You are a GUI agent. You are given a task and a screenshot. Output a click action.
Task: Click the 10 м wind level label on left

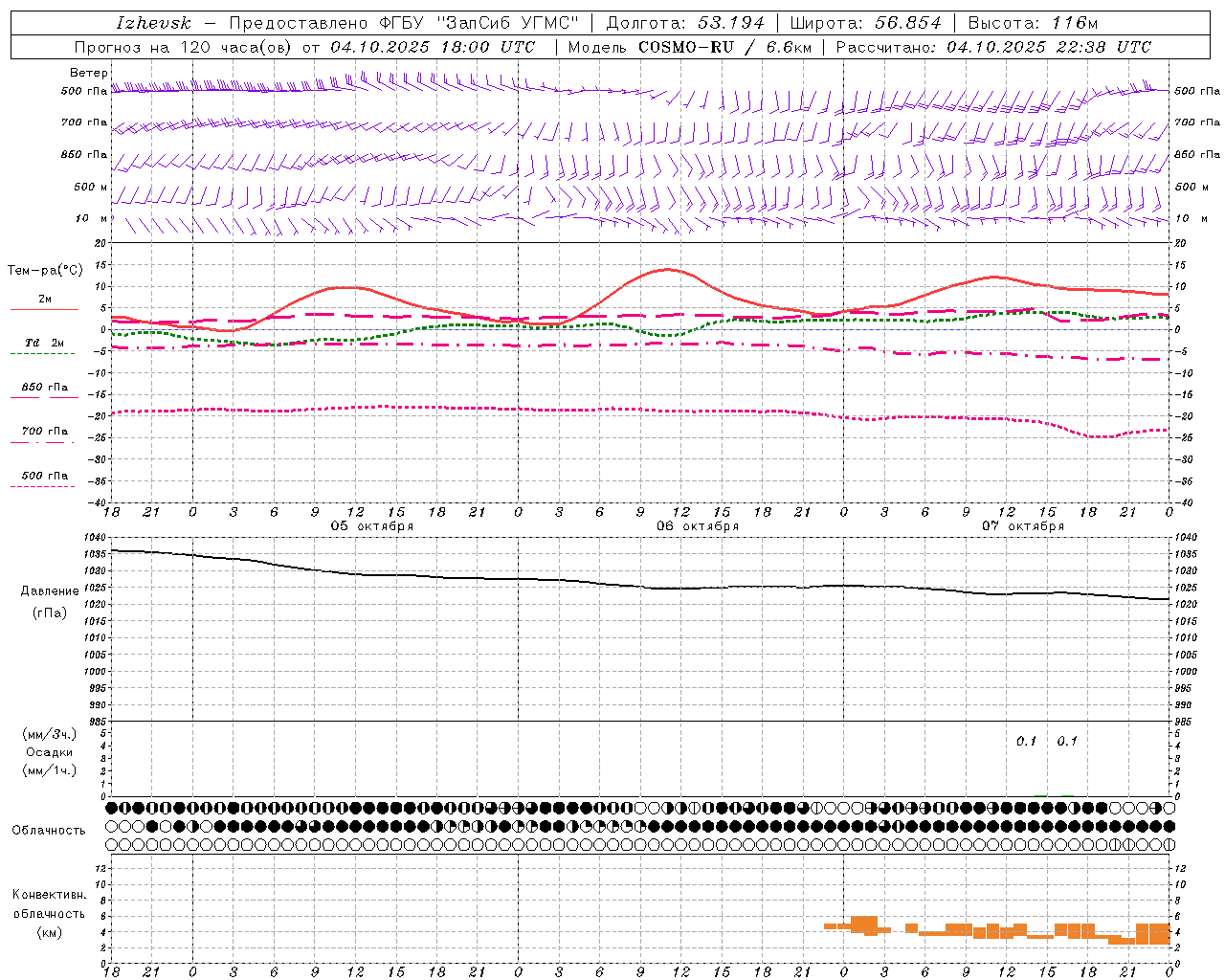92,218
